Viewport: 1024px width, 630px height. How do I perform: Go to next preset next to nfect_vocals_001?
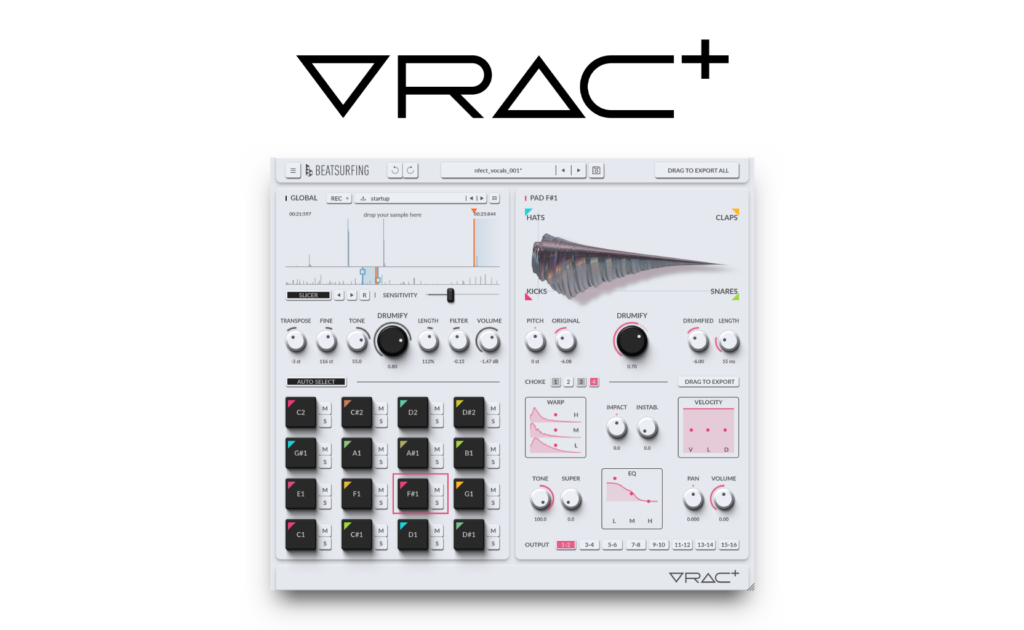(x=578, y=170)
